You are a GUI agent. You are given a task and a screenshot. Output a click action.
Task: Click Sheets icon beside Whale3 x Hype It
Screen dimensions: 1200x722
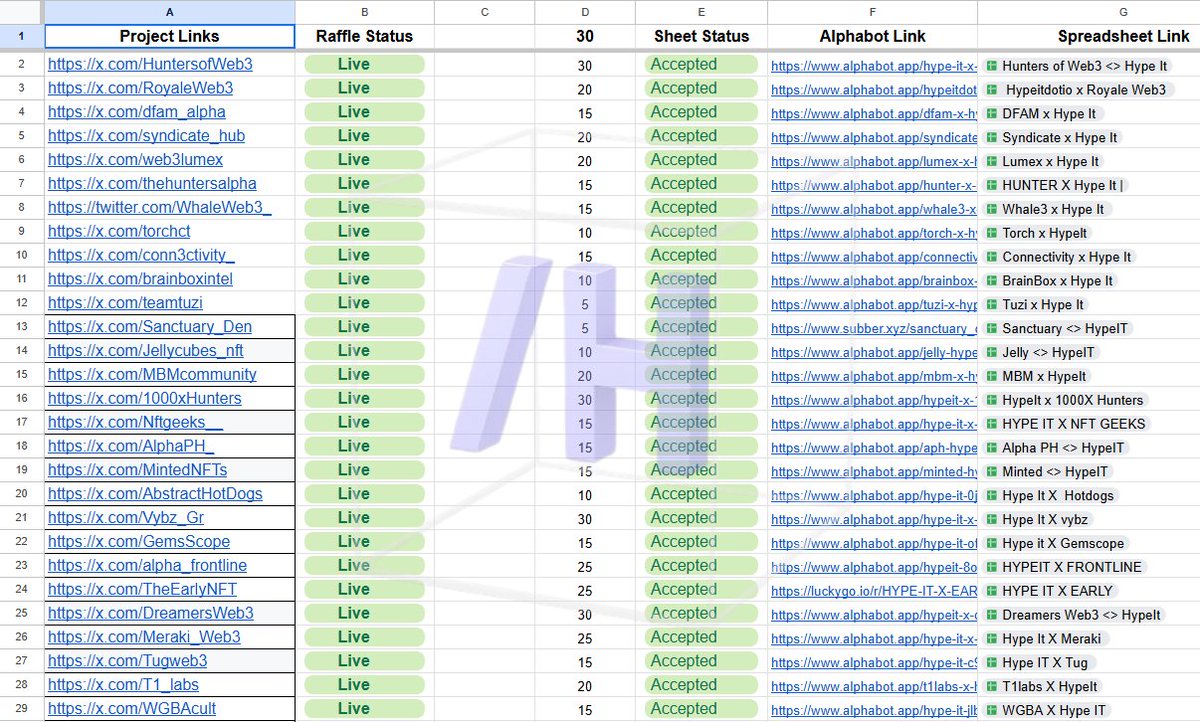(x=991, y=209)
